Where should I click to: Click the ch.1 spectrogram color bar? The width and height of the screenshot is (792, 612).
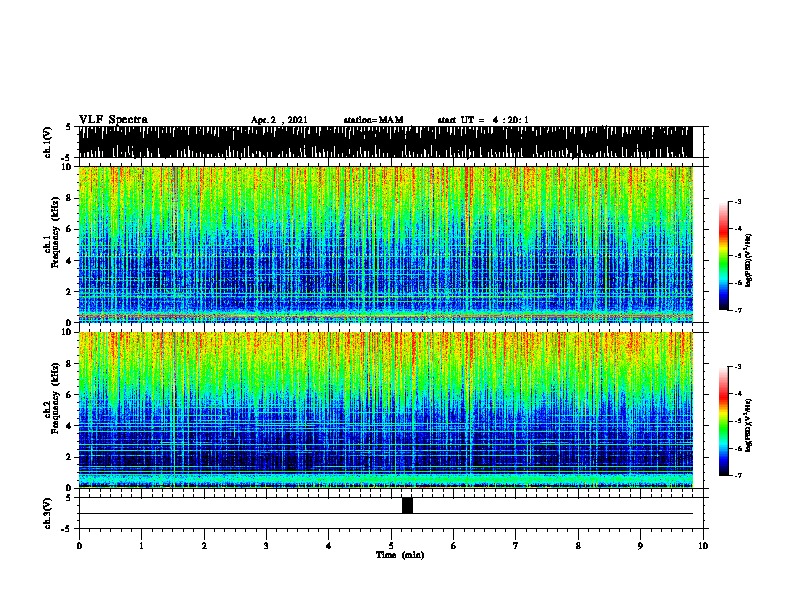point(724,256)
